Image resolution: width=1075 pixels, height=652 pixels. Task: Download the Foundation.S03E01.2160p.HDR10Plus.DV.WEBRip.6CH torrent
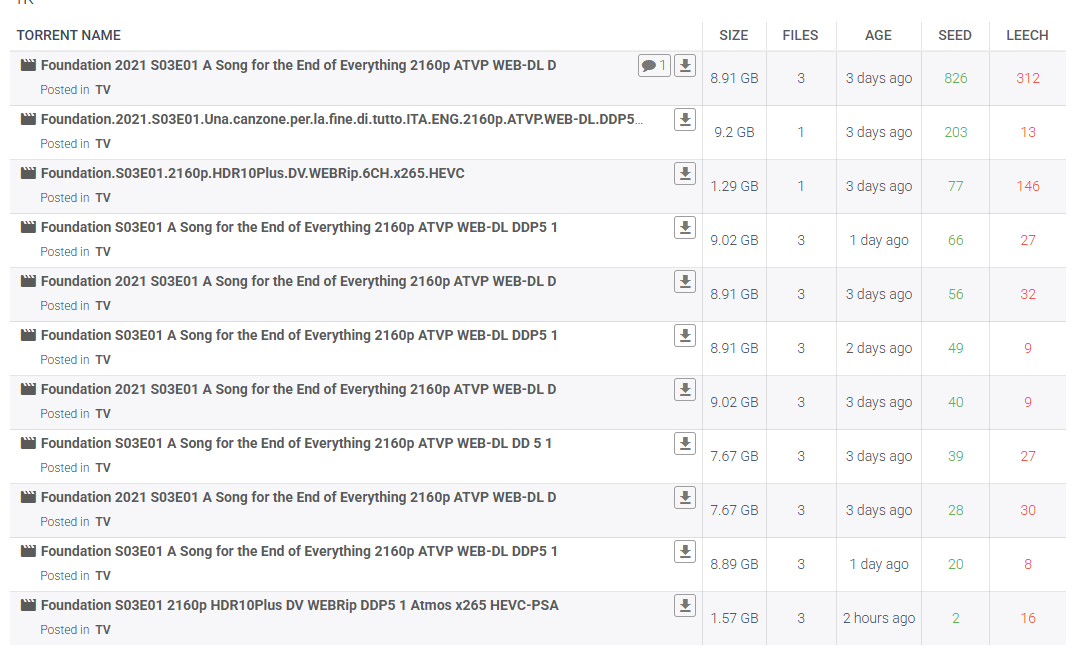[x=685, y=173]
